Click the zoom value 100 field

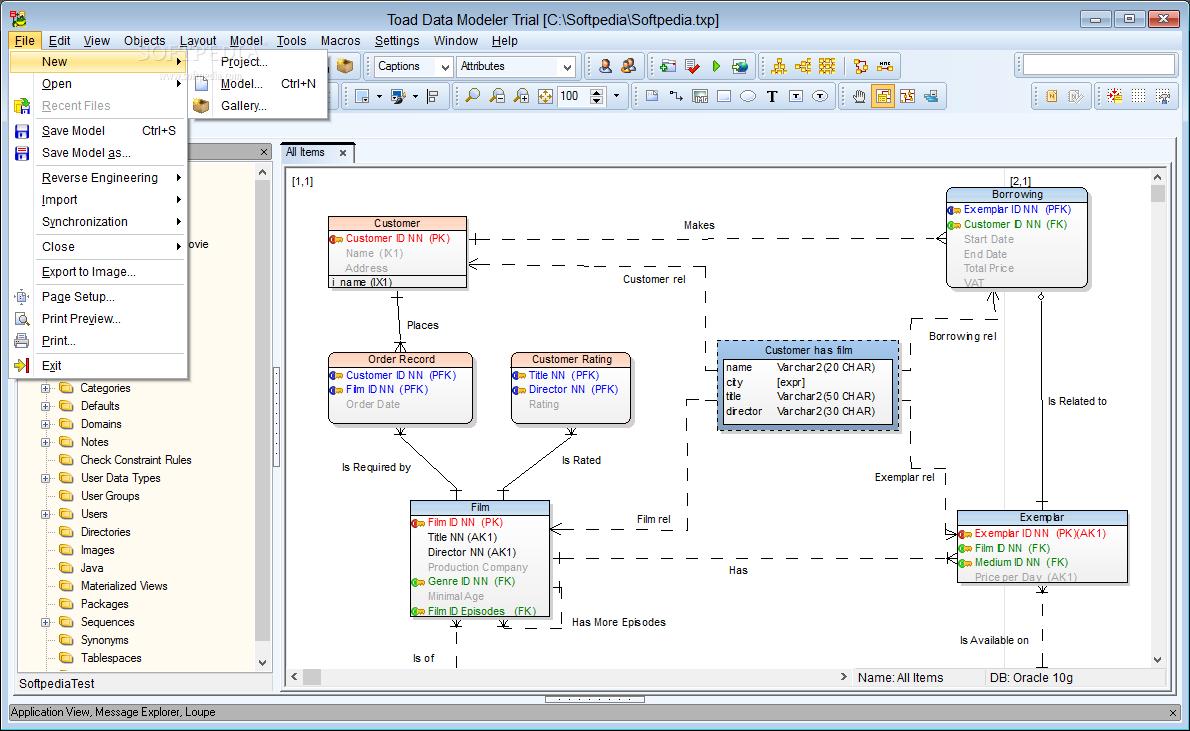coord(573,96)
